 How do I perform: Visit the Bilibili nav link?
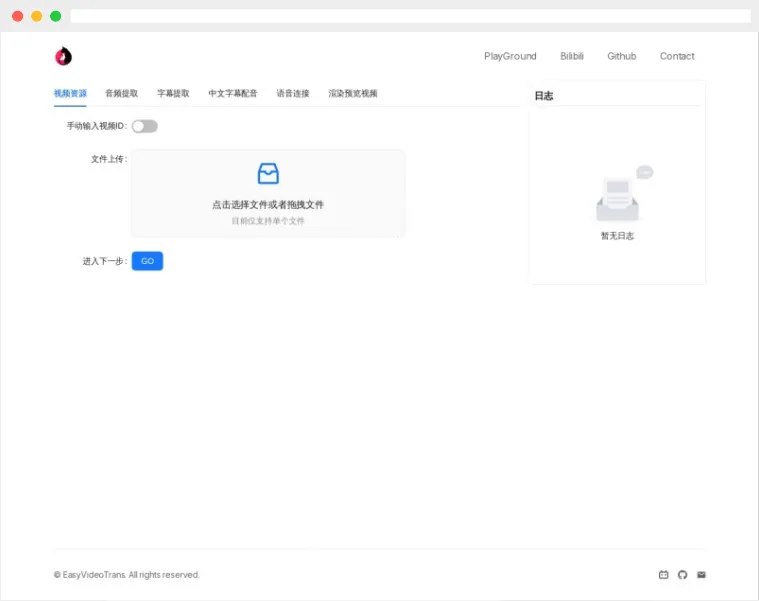click(x=572, y=56)
